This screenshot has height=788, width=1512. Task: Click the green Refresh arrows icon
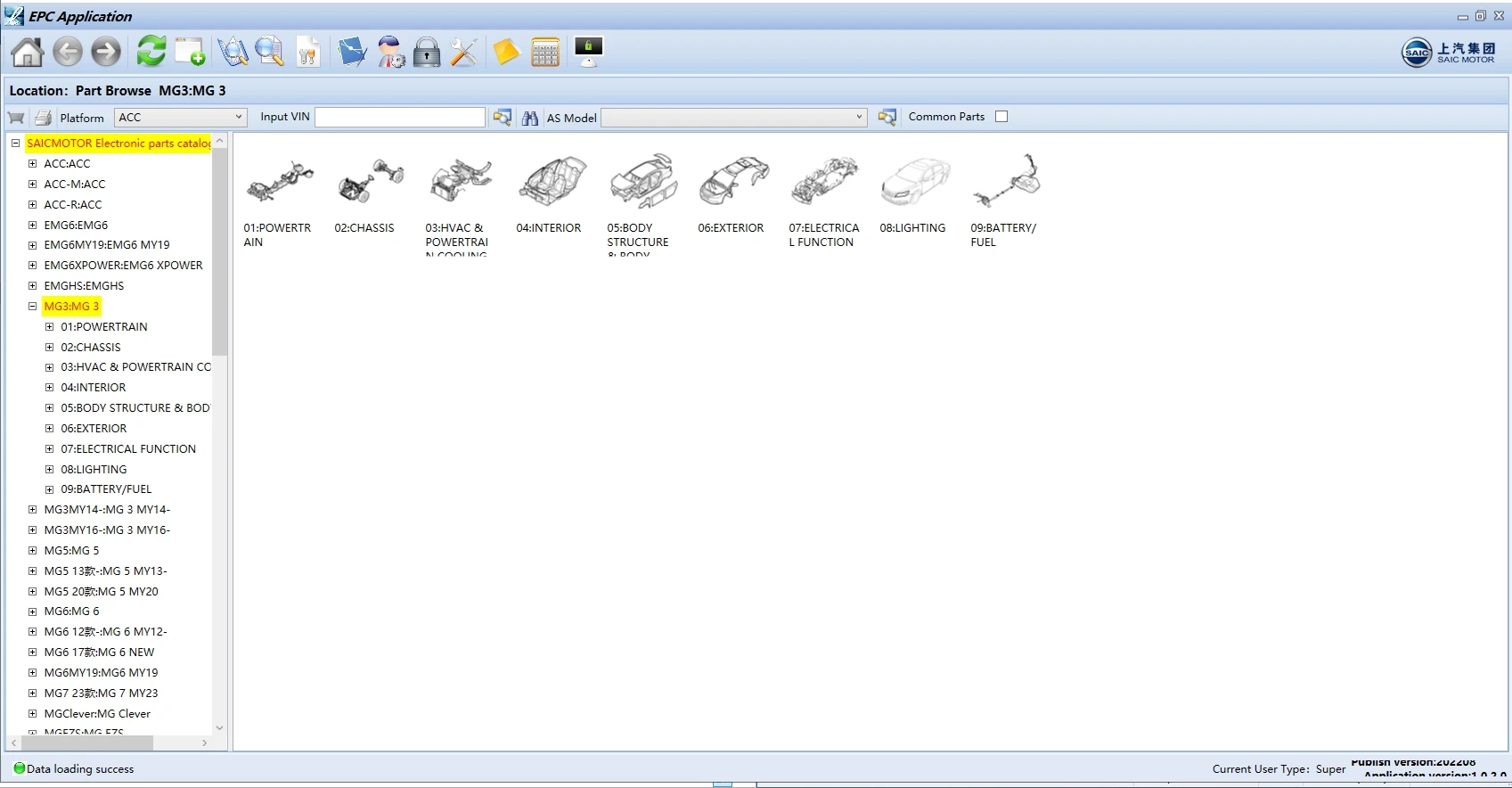151,52
